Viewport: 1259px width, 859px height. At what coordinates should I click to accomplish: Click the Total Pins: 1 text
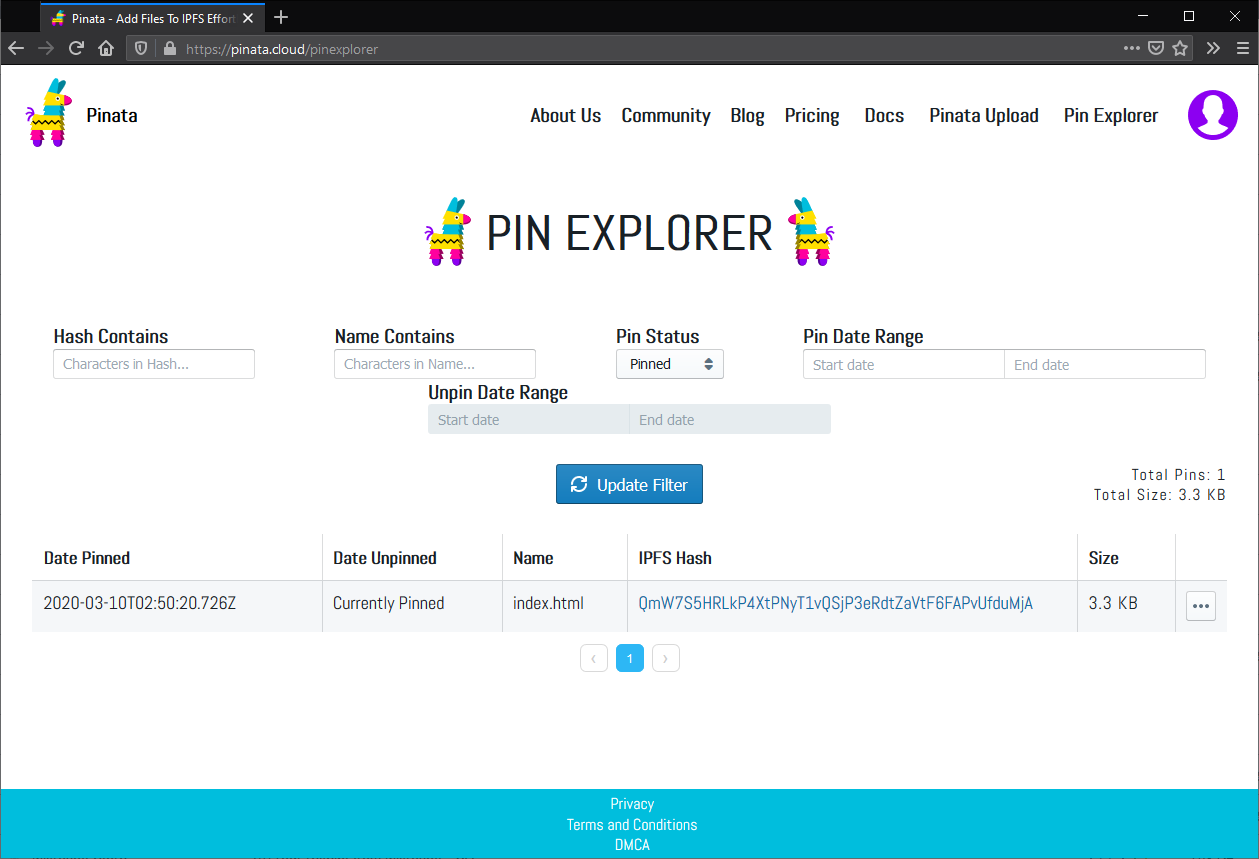coord(1178,475)
